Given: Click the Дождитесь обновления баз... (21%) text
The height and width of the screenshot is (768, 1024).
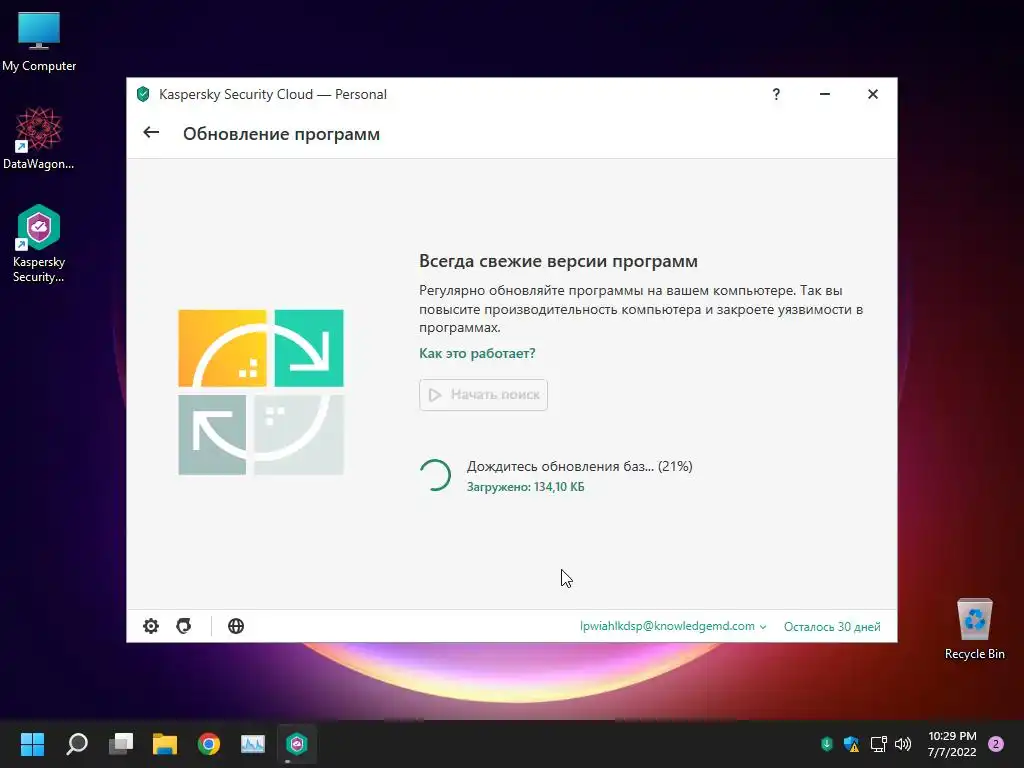Looking at the screenshot, I should [579, 466].
